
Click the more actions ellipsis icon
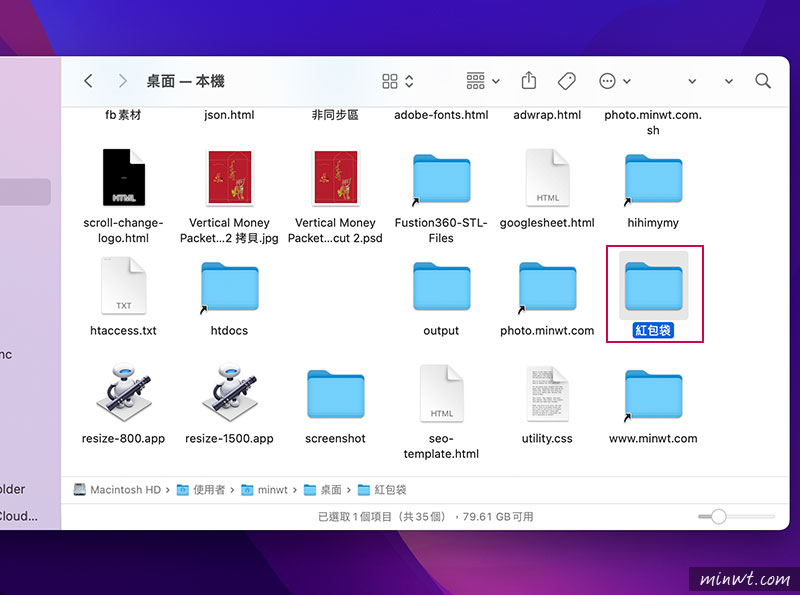coord(608,81)
